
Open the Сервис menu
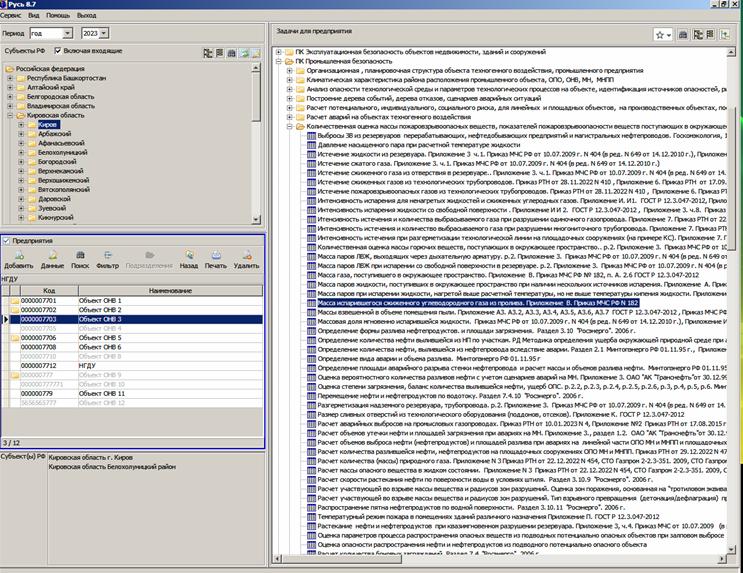coord(12,17)
